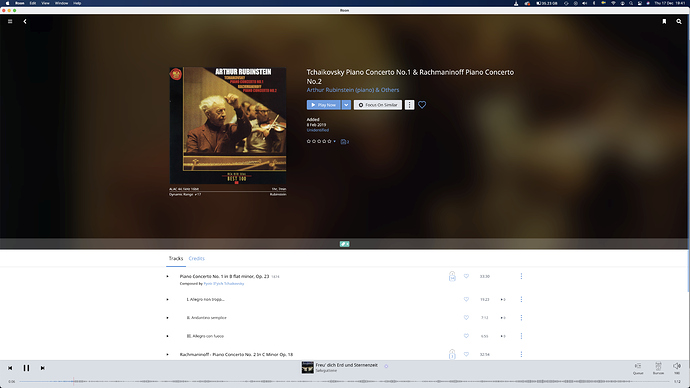Favorite the album with the heart icon
The height and width of the screenshot is (388, 690).
point(422,105)
